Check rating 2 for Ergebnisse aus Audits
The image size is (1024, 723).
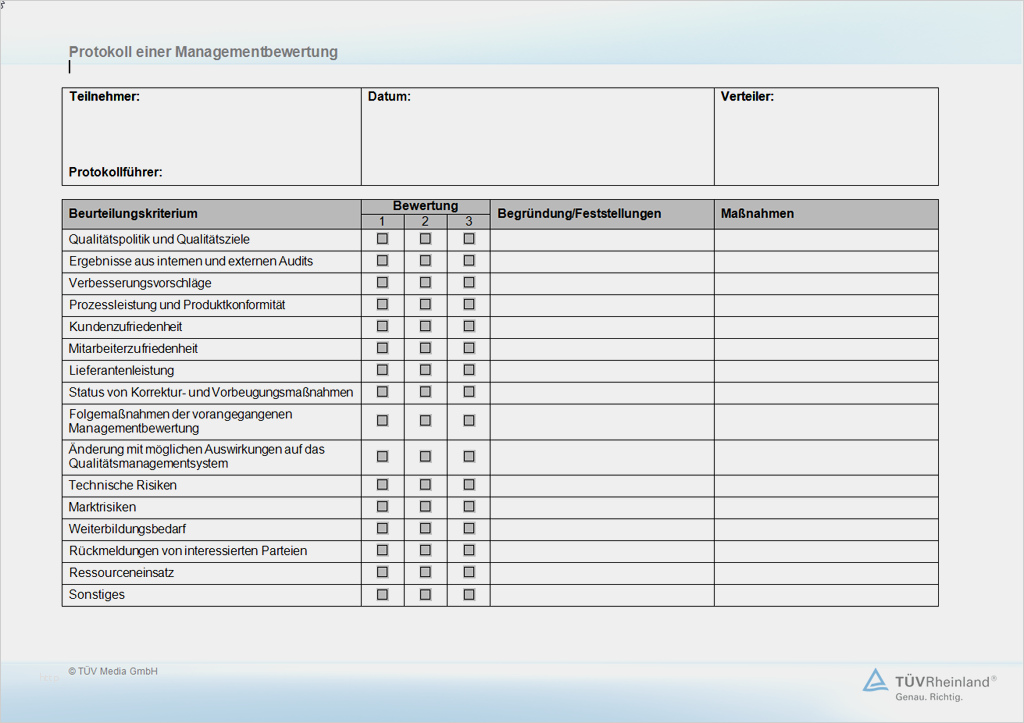(x=425, y=261)
